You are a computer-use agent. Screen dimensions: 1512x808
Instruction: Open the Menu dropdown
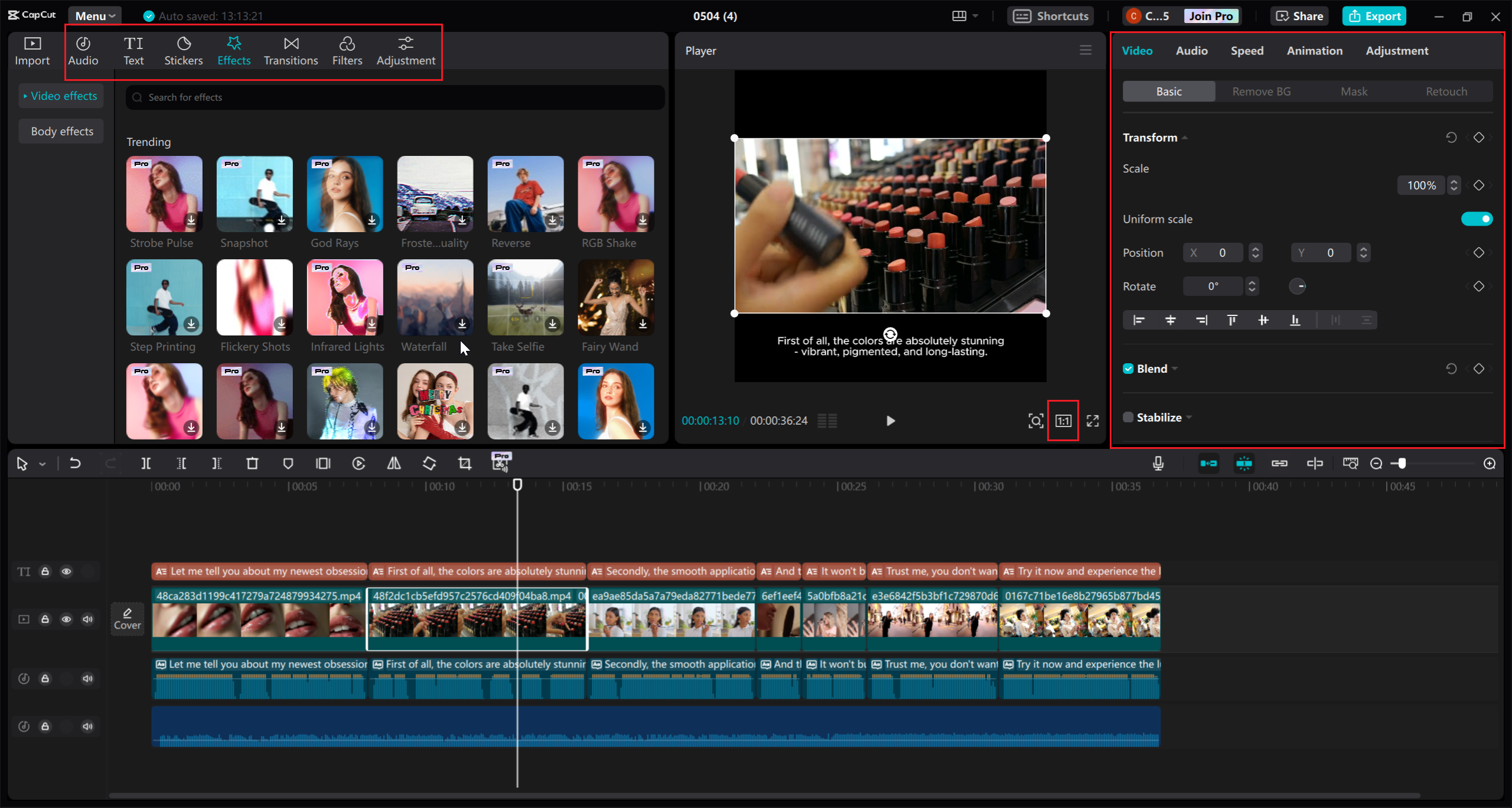pos(94,15)
